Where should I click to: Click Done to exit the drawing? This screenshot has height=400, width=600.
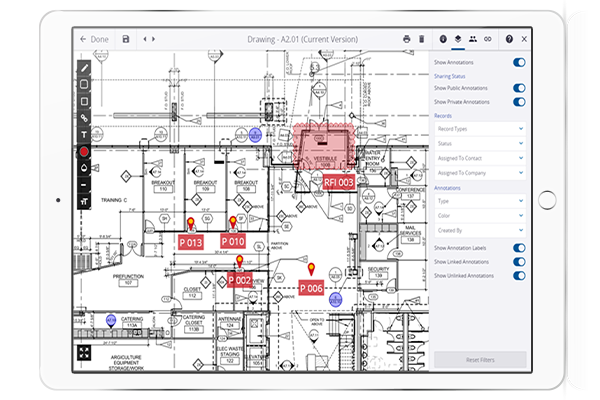pyautogui.click(x=95, y=39)
